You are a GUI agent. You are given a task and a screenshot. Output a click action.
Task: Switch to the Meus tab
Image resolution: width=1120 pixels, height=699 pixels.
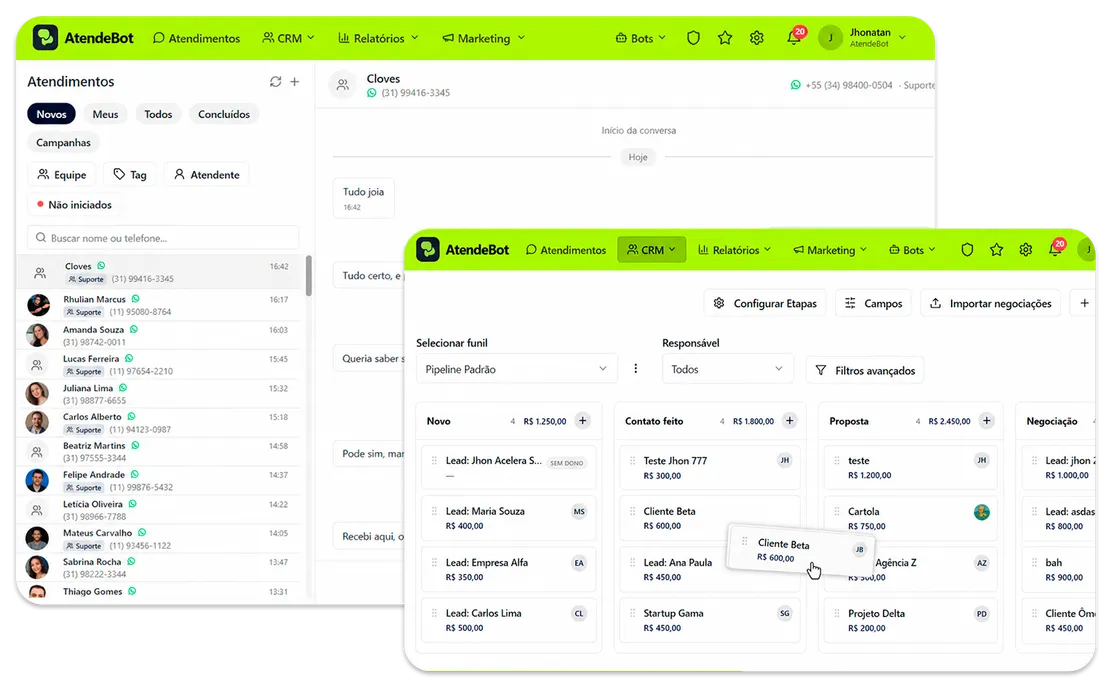106,114
